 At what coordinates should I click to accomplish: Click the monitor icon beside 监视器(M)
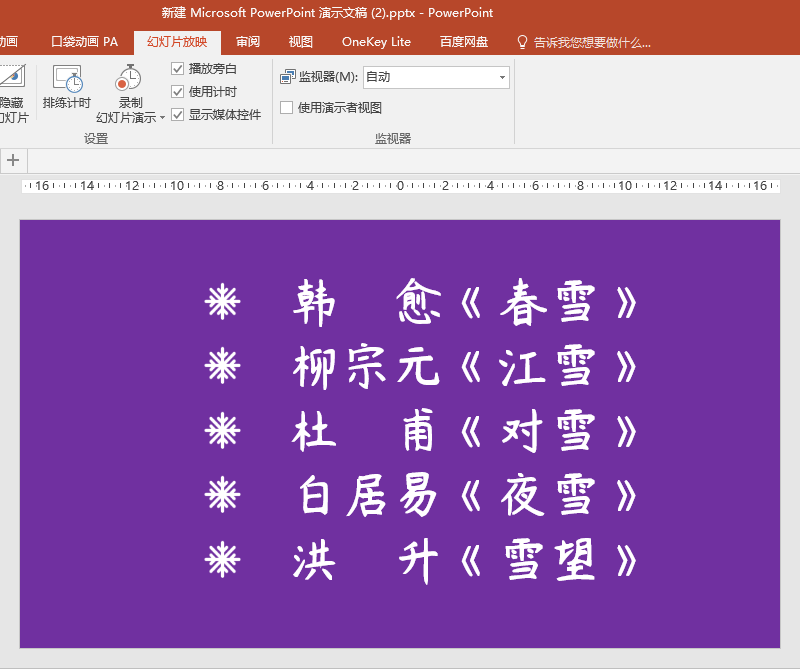(x=287, y=77)
